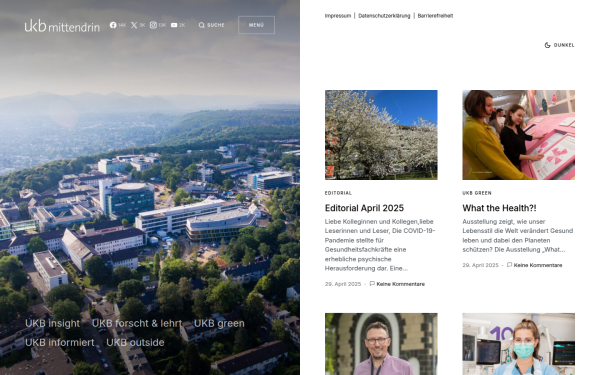
Task: Open the blooming tree Editorial thumbnail
Action: coord(381,135)
